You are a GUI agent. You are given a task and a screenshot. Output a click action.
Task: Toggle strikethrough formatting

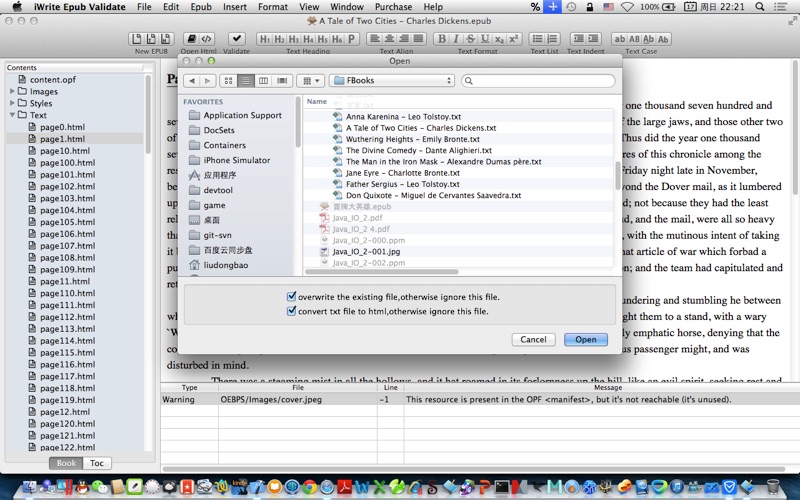pyautogui.click(x=470, y=39)
